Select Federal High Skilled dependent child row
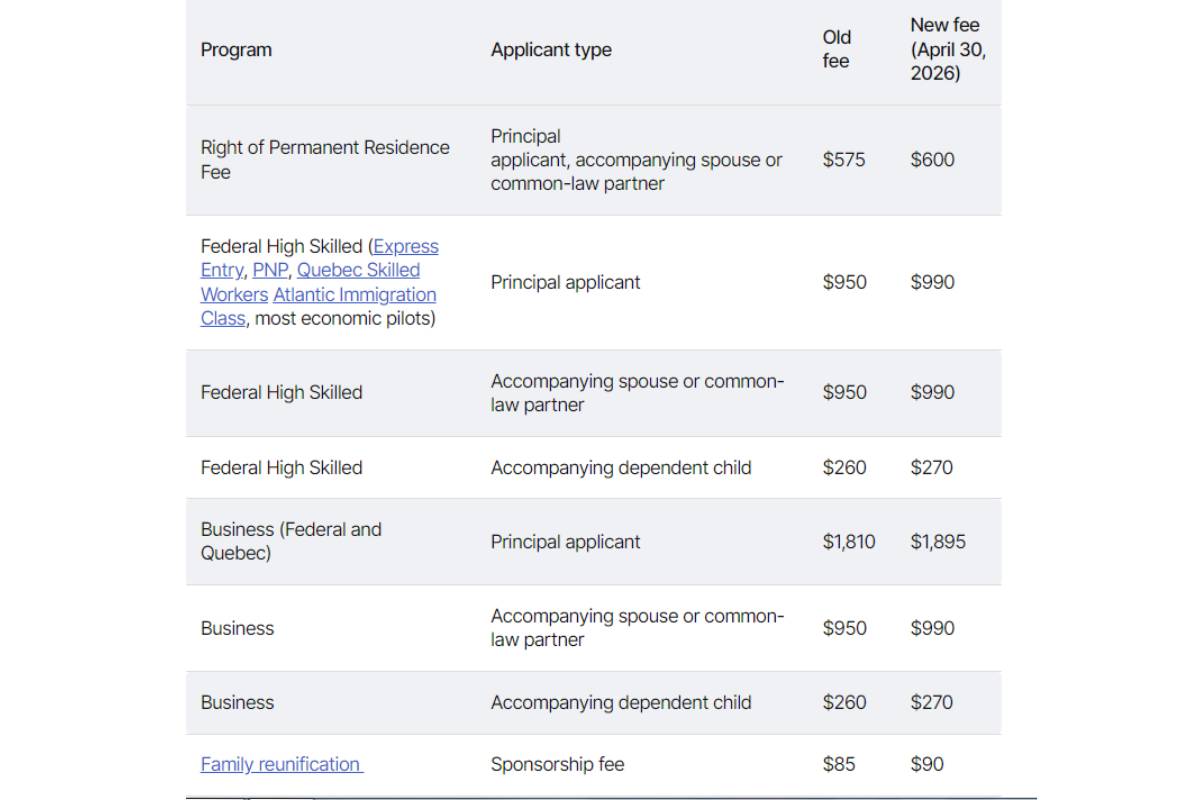 point(593,467)
